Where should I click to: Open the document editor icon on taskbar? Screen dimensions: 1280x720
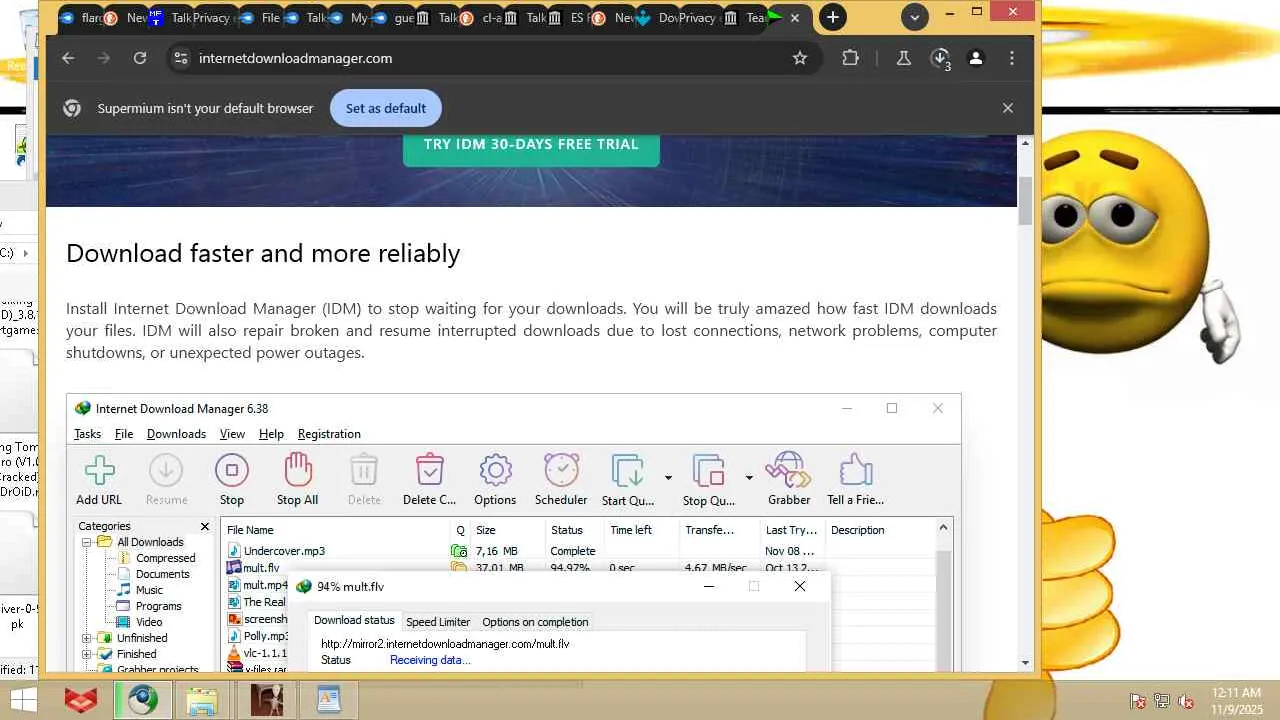point(329,700)
